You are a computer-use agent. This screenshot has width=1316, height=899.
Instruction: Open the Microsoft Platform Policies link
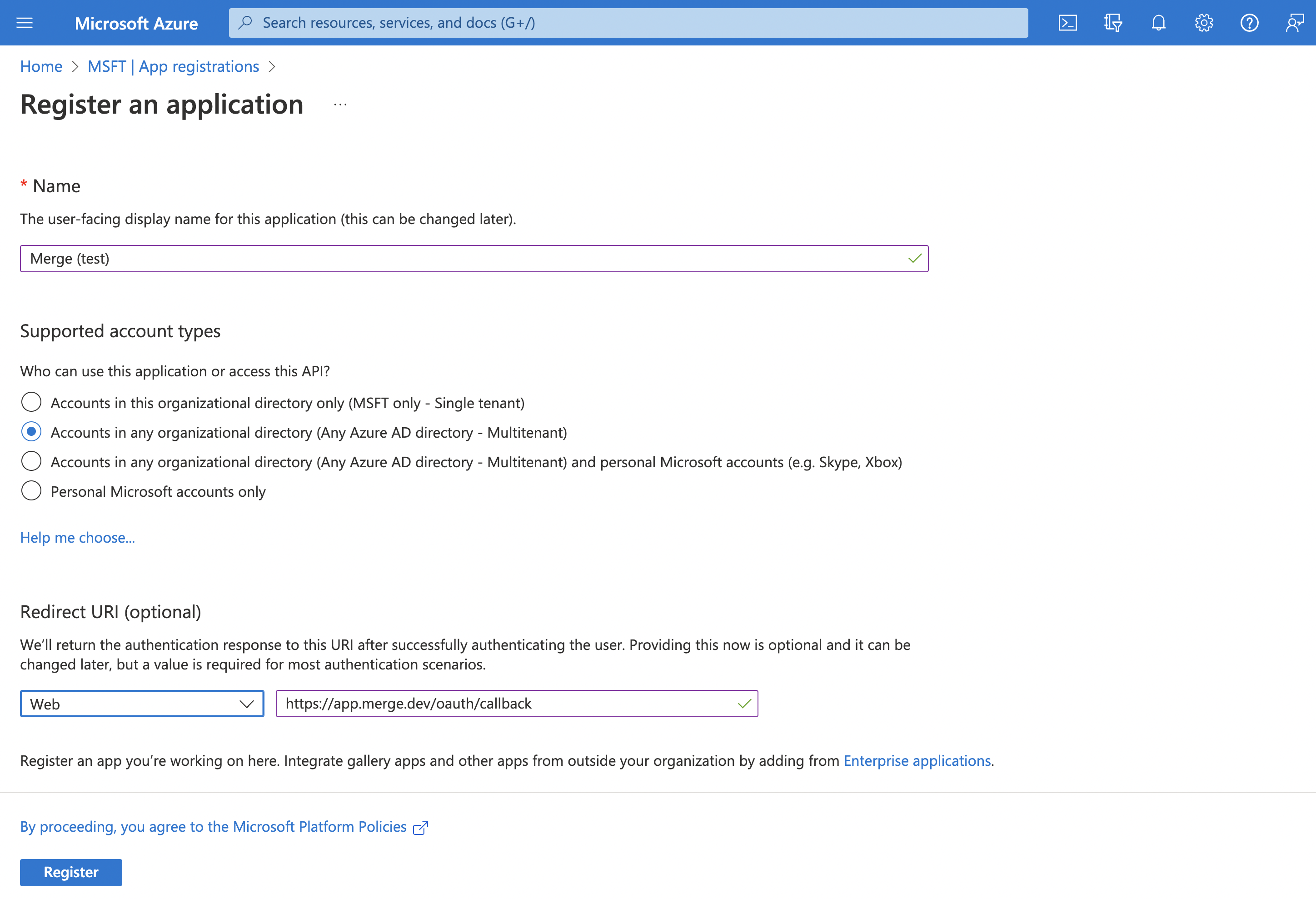(214, 826)
